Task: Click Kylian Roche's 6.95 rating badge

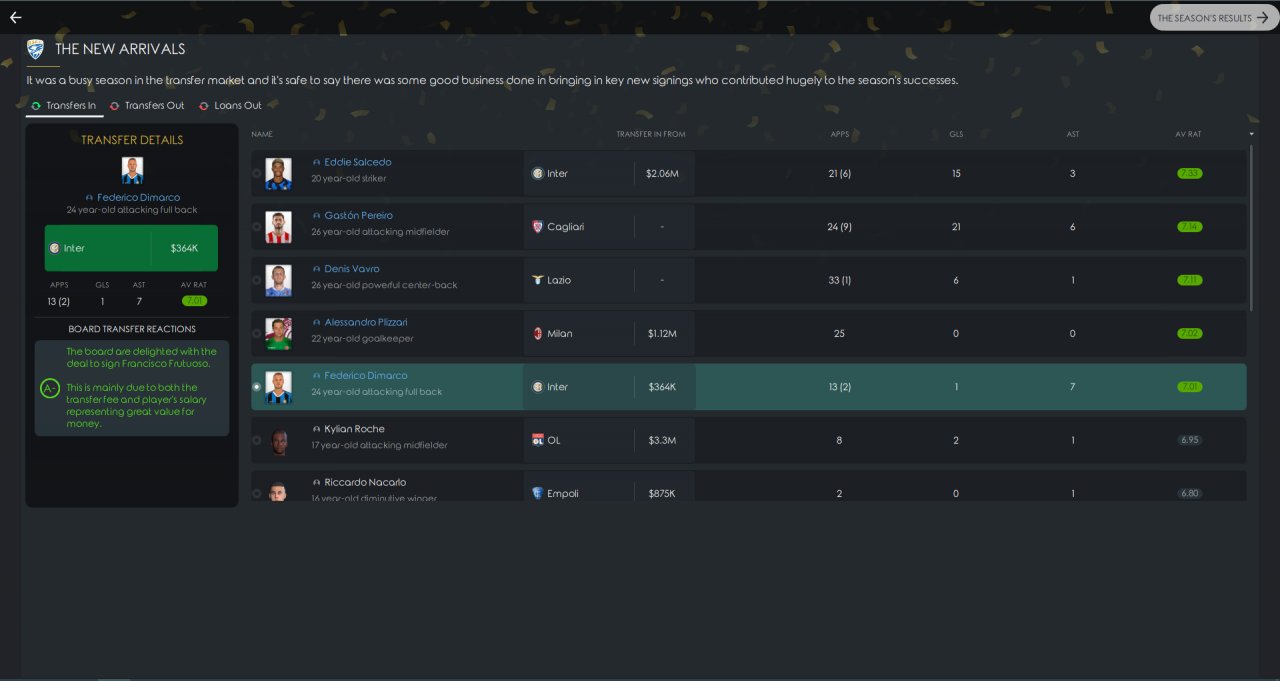Action: pos(1189,440)
